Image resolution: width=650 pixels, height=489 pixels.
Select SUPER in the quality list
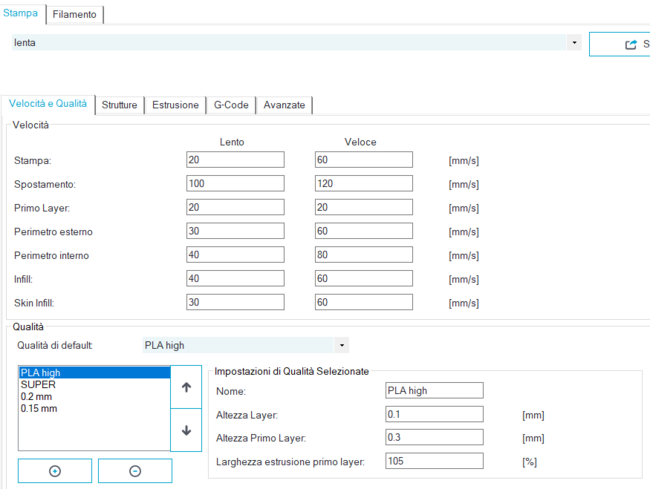pyautogui.click(x=38, y=385)
